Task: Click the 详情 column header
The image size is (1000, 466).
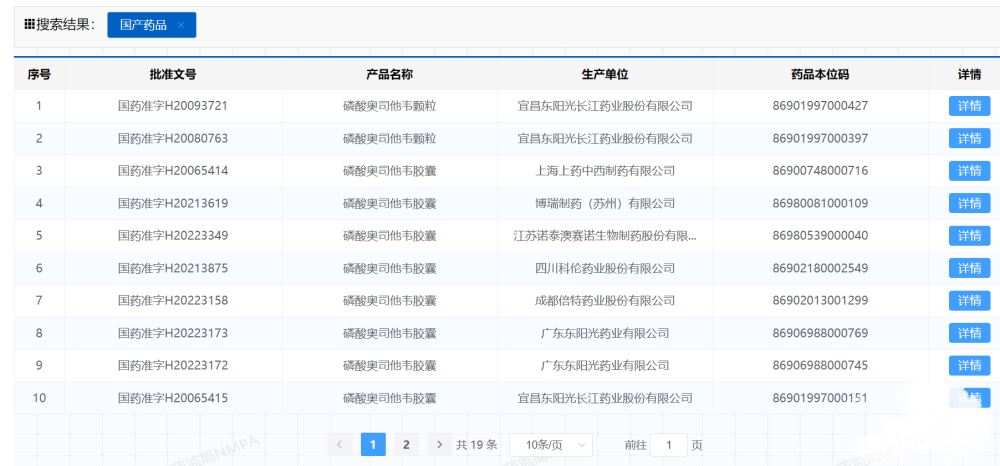Action: pyautogui.click(x=969, y=75)
